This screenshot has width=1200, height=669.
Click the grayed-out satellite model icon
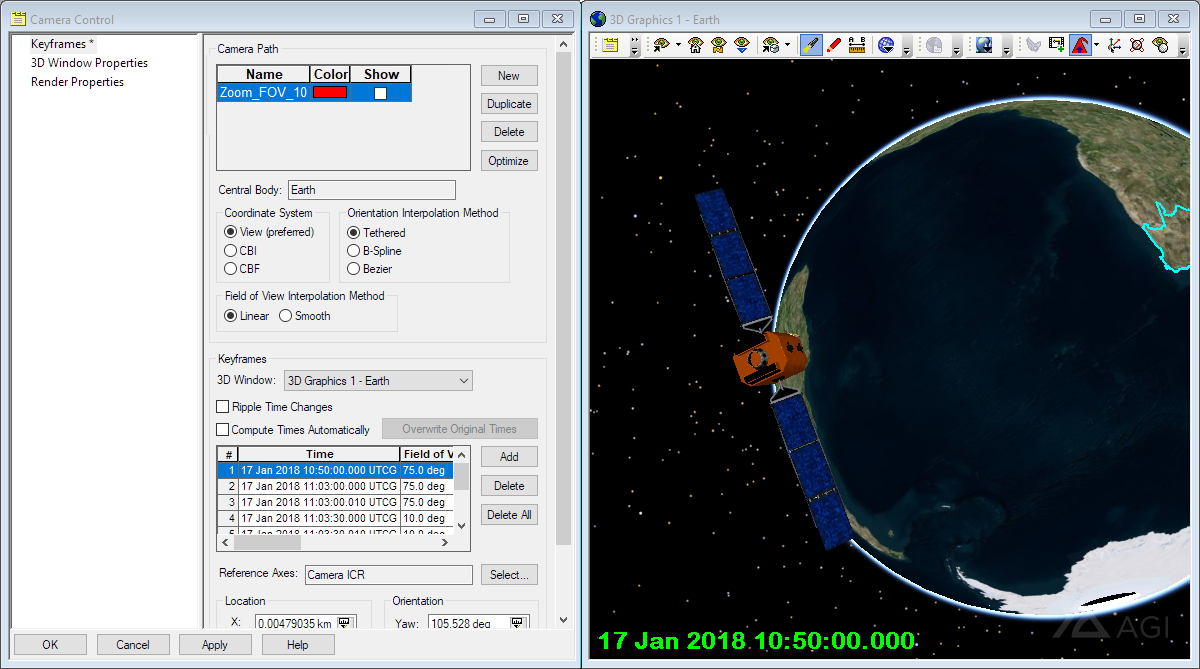[1034, 45]
